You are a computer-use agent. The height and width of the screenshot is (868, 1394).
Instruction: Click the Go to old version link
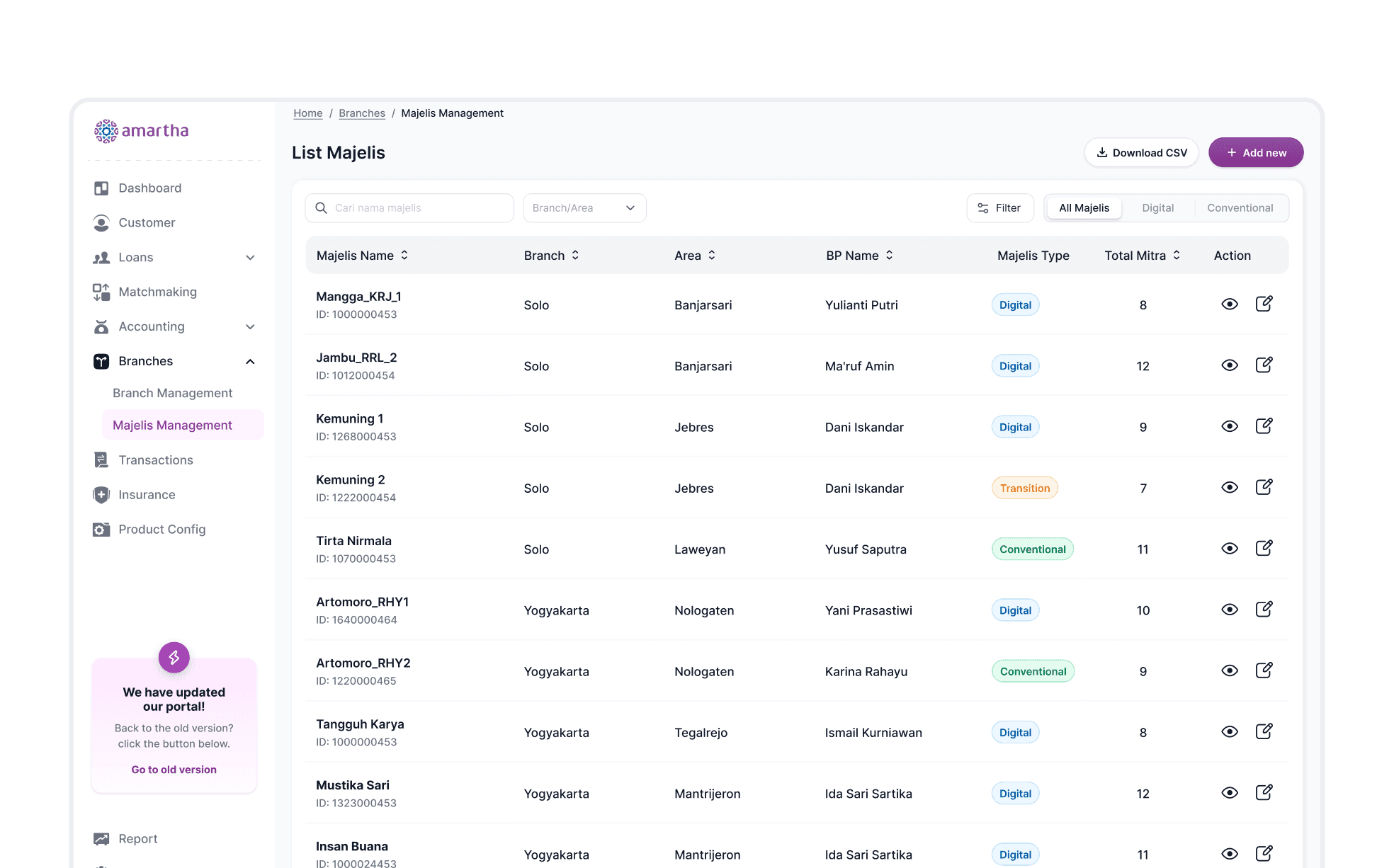(174, 770)
